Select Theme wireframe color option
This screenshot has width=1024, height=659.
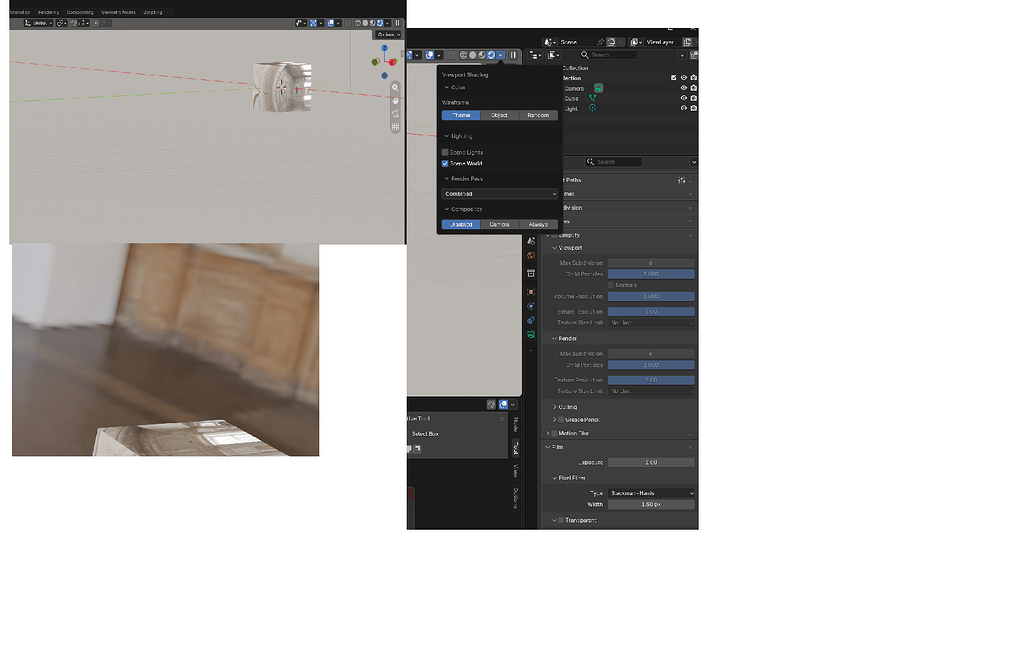(461, 116)
